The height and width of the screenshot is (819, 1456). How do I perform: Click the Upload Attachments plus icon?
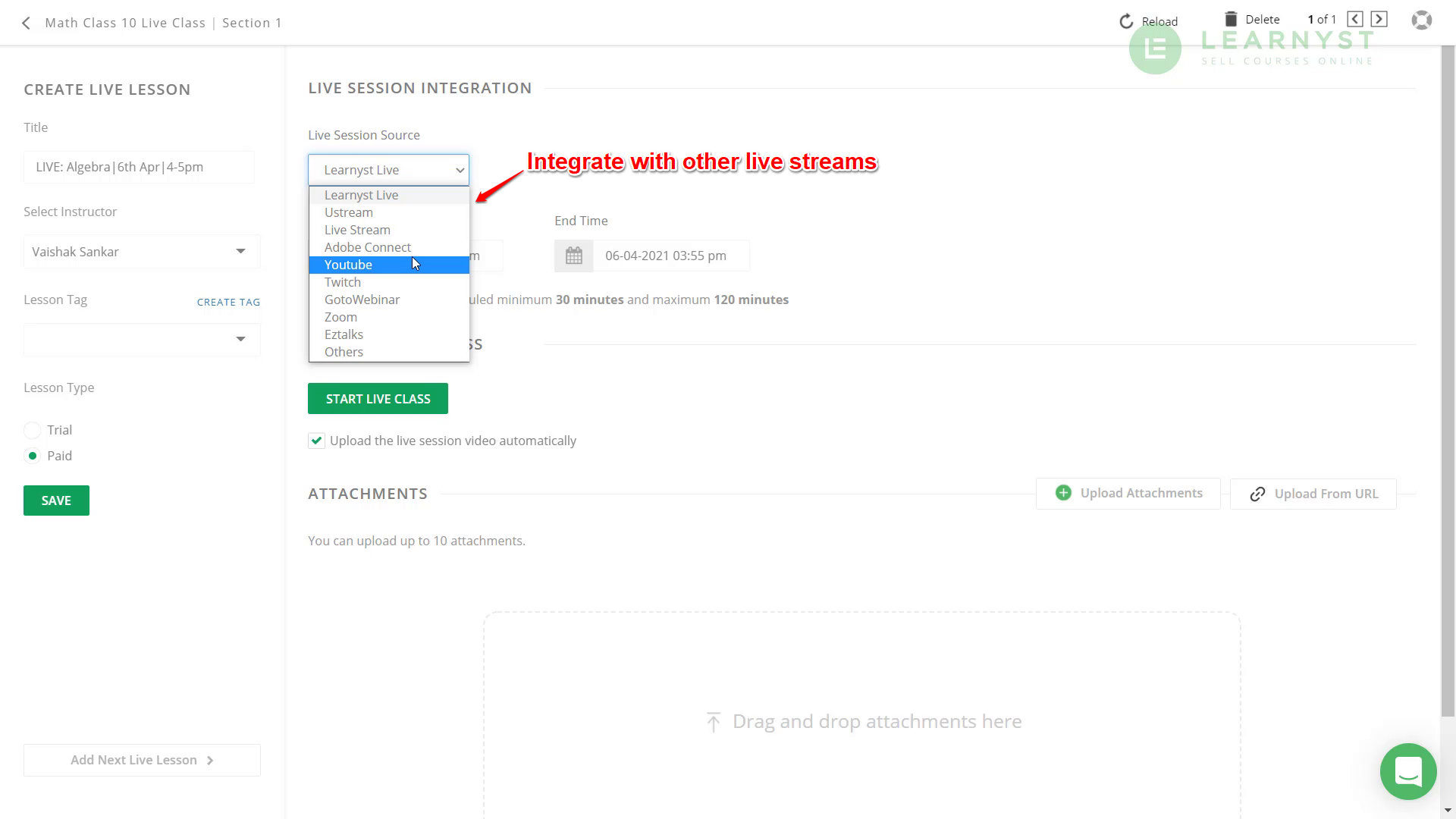pos(1063,493)
